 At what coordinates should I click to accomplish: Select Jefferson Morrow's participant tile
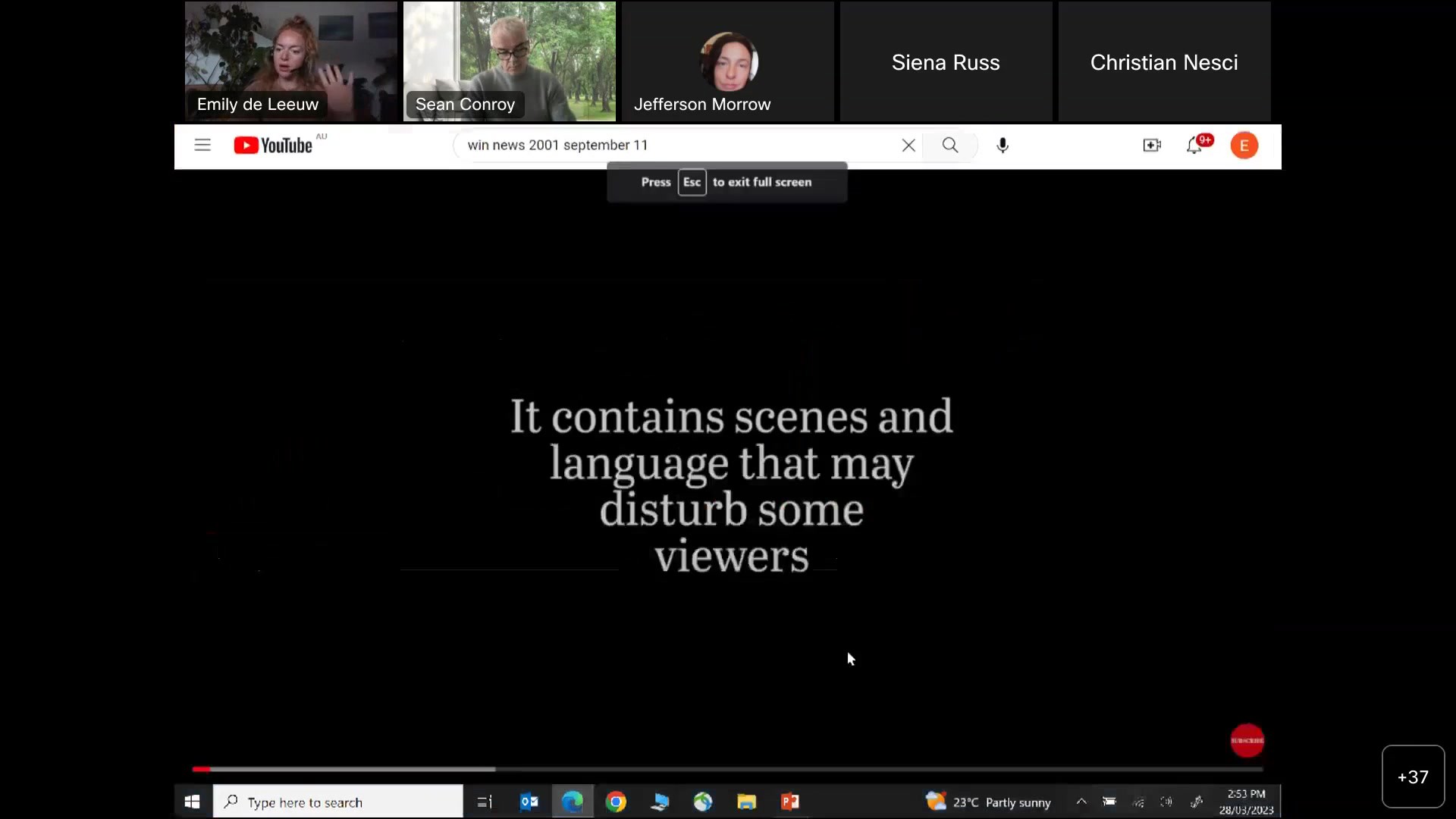click(728, 61)
